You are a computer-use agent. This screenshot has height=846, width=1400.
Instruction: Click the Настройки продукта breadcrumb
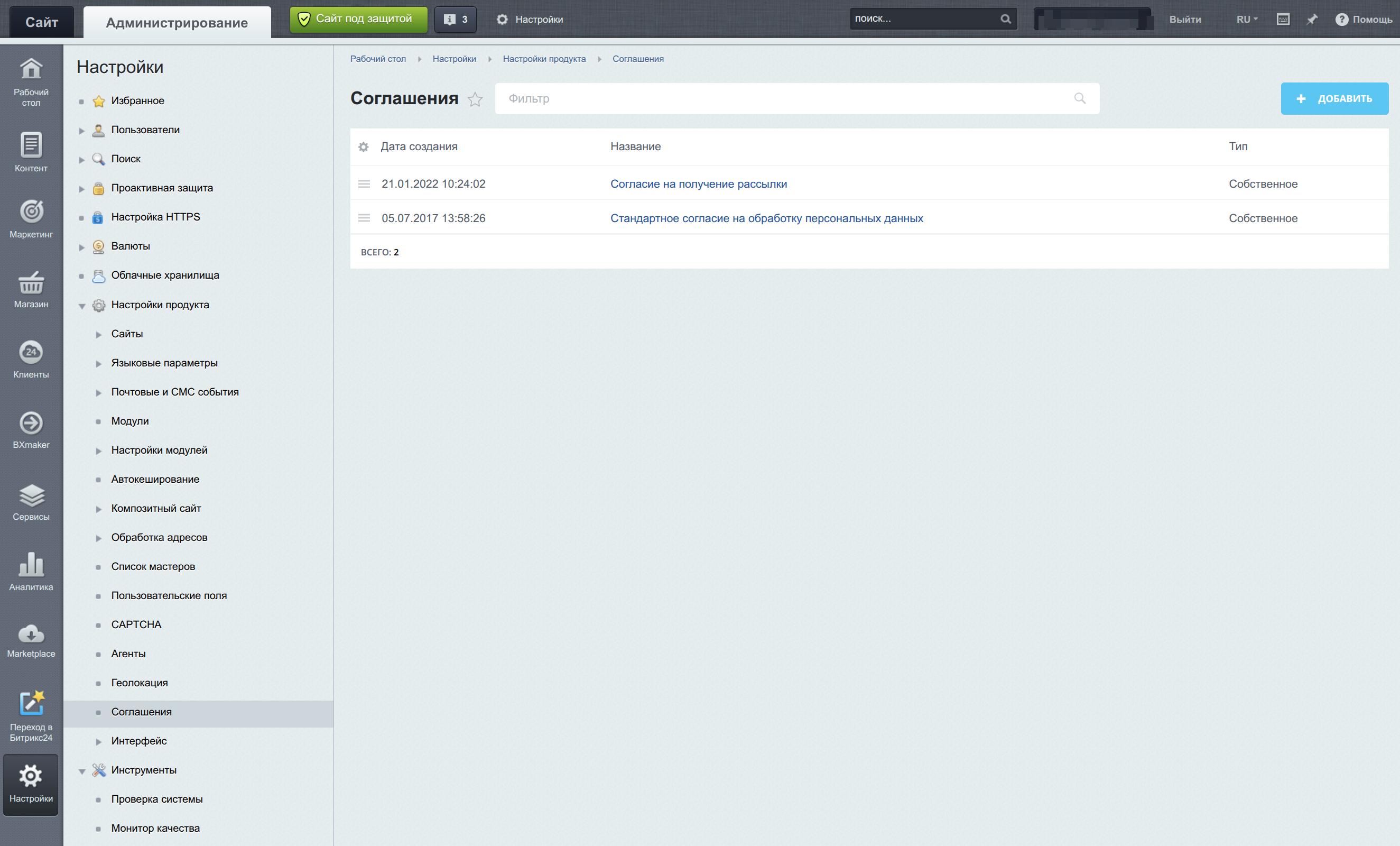pos(544,59)
